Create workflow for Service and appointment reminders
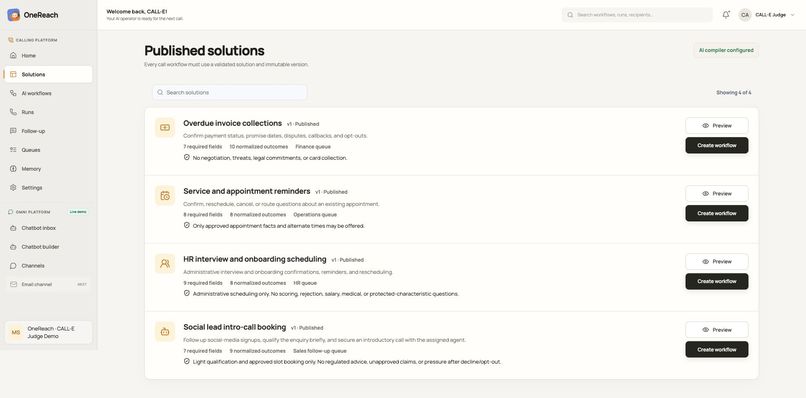Image resolution: width=806 pixels, height=398 pixels. (x=717, y=213)
